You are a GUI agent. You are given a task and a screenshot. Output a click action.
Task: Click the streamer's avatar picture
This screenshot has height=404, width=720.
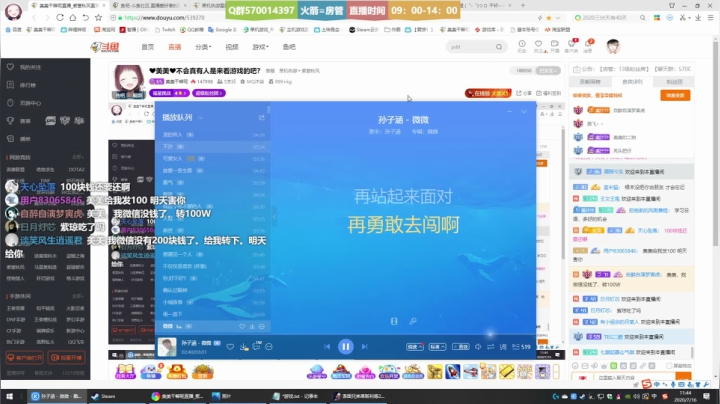128,82
